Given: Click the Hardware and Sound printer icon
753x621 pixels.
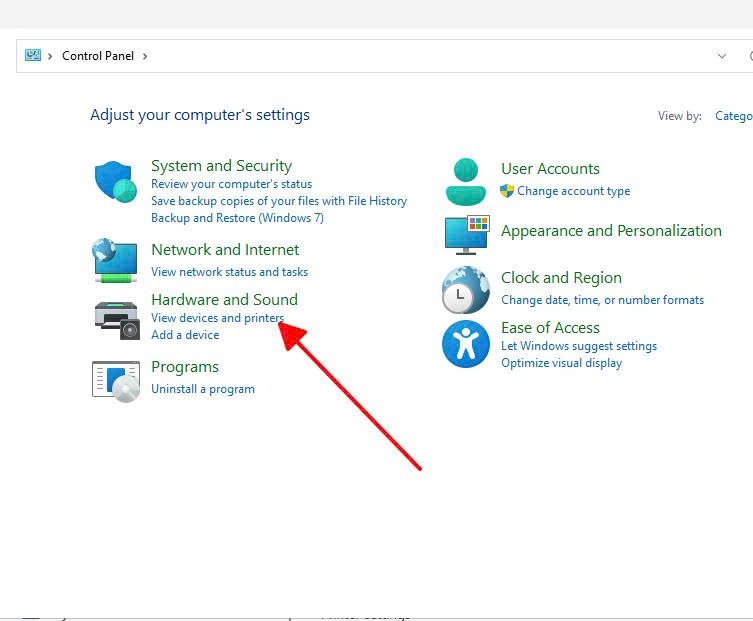Looking at the screenshot, I should click(117, 320).
